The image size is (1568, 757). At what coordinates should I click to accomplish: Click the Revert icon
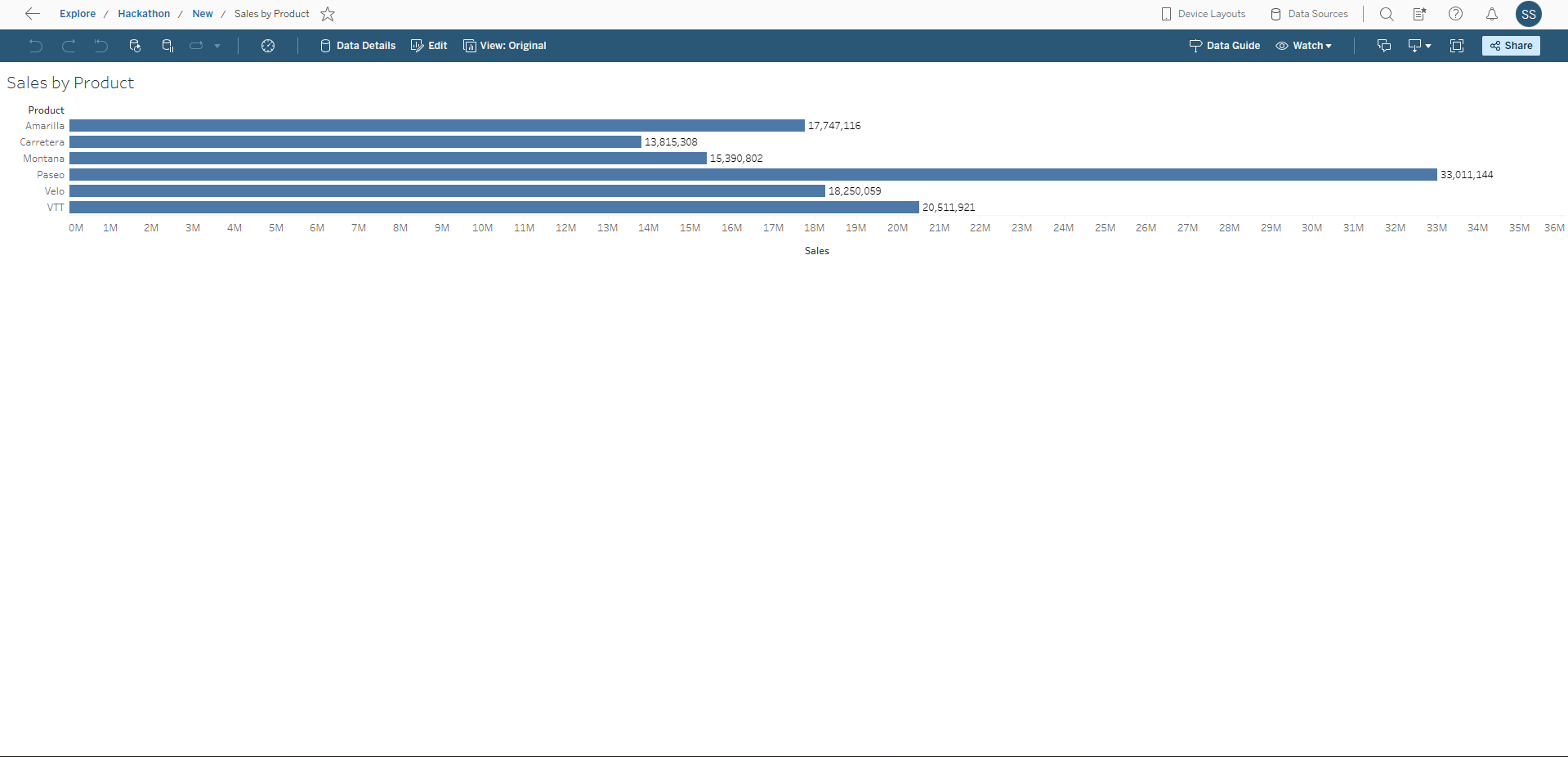pyautogui.click(x=101, y=46)
